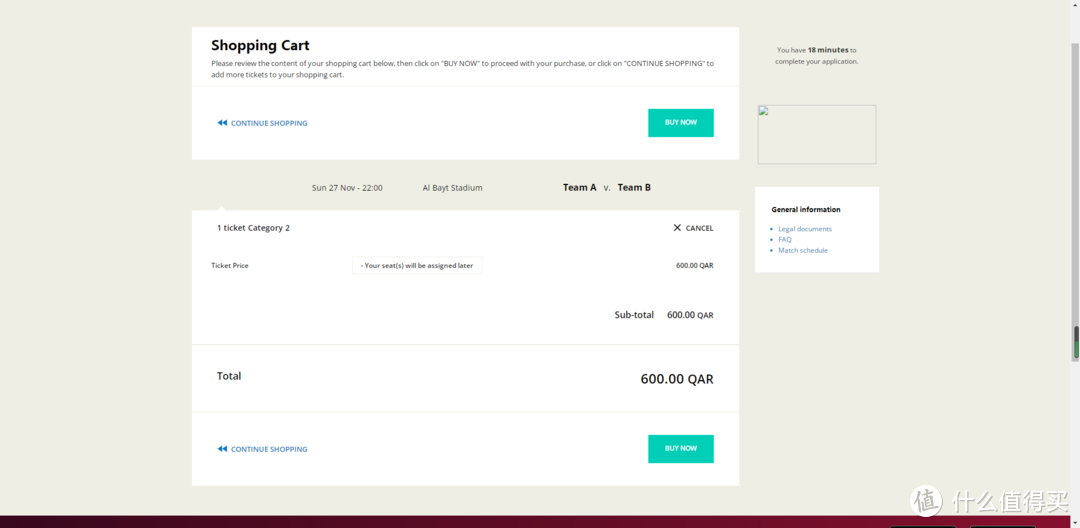Click the CANCEL text for the ticket
1080x528 pixels.
(x=699, y=228)
